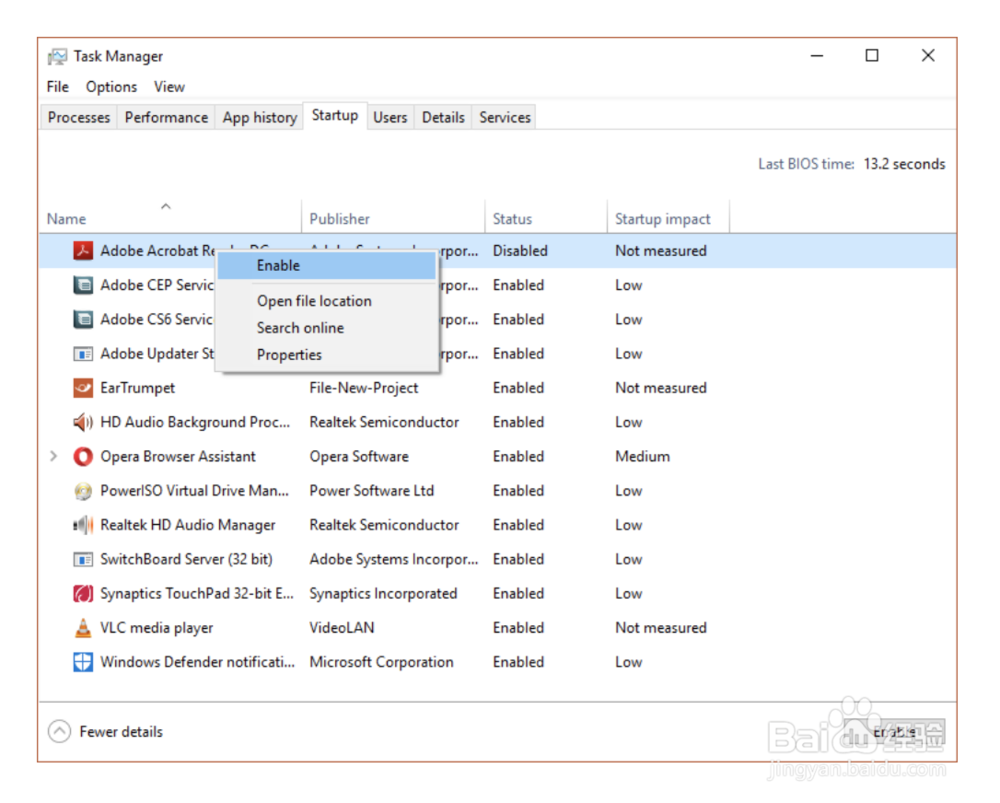Click the PowerISO disc icon
This screenshot has width=1000, height=803.
click(x=83, y=491)
